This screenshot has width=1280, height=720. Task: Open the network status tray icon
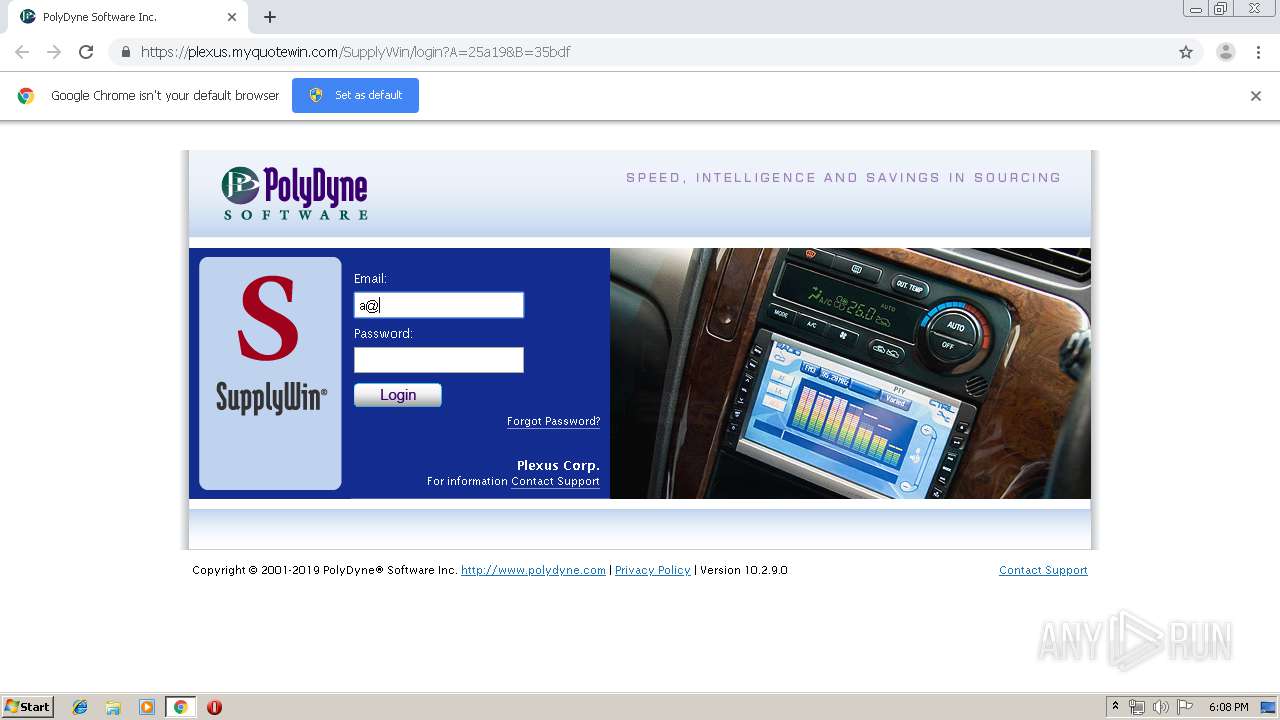click(x=1137, y=707)
